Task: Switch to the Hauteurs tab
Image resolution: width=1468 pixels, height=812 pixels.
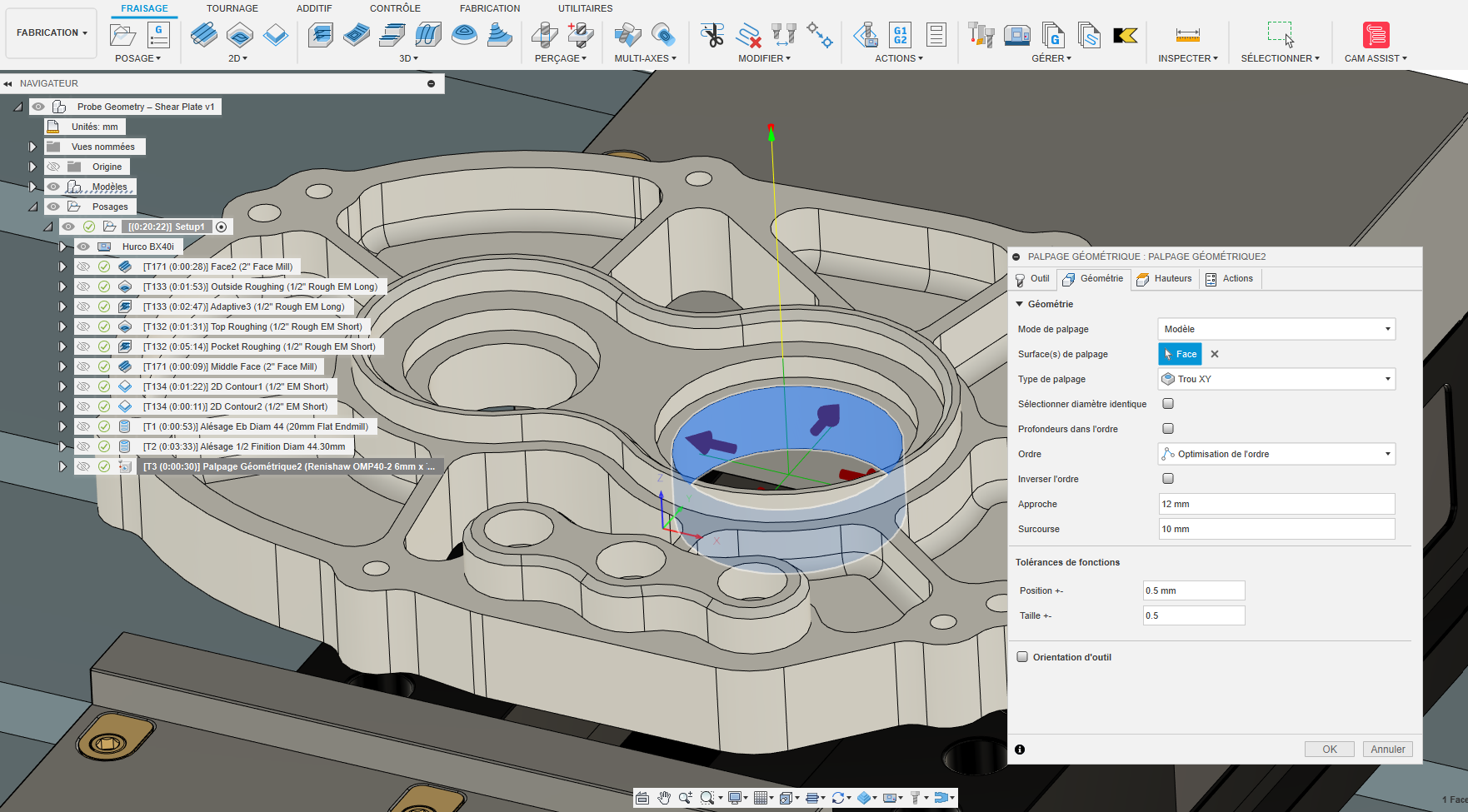Action: click(x=1165, y=279)
